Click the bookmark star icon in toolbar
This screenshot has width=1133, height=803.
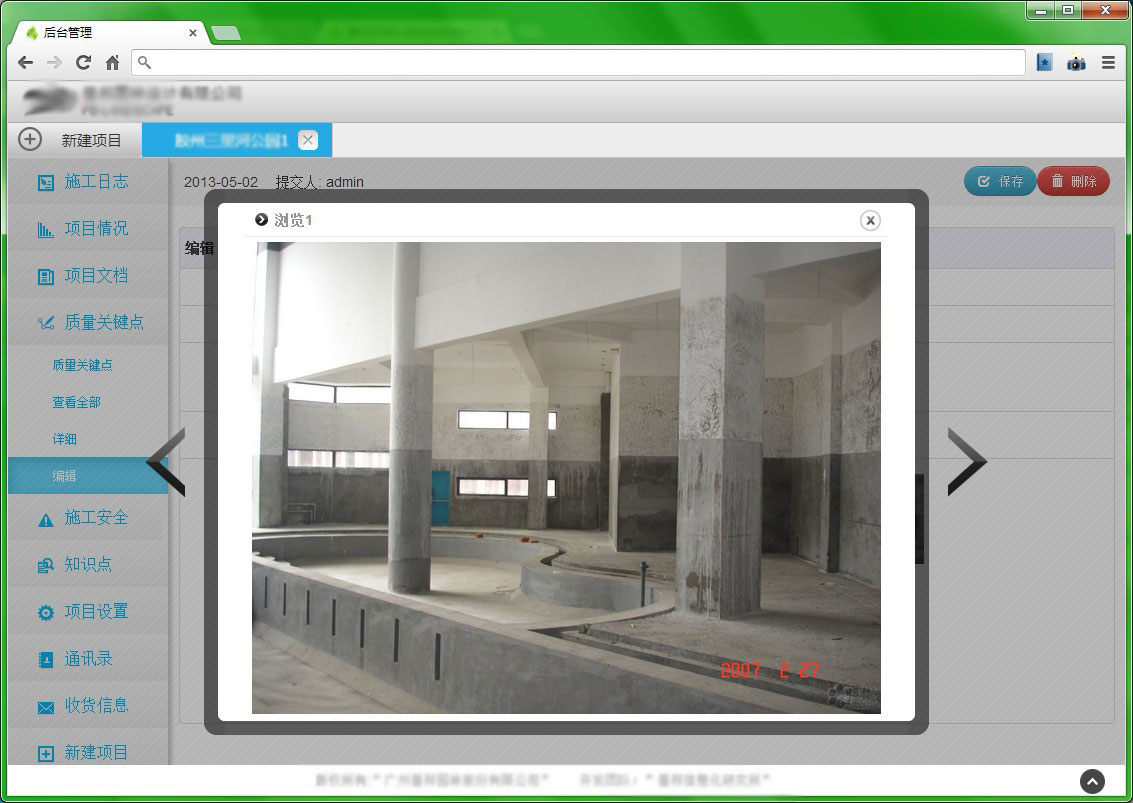1044,63
